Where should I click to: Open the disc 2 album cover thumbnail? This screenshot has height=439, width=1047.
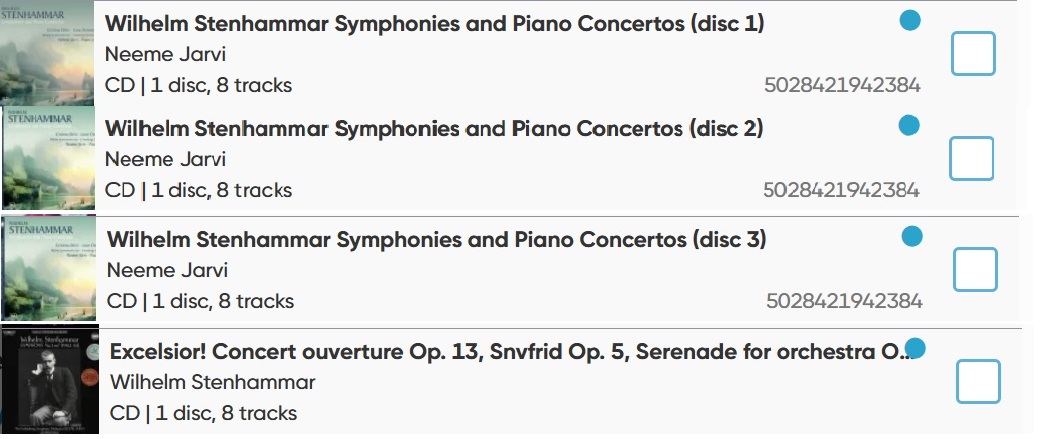[x=49, y=158]
